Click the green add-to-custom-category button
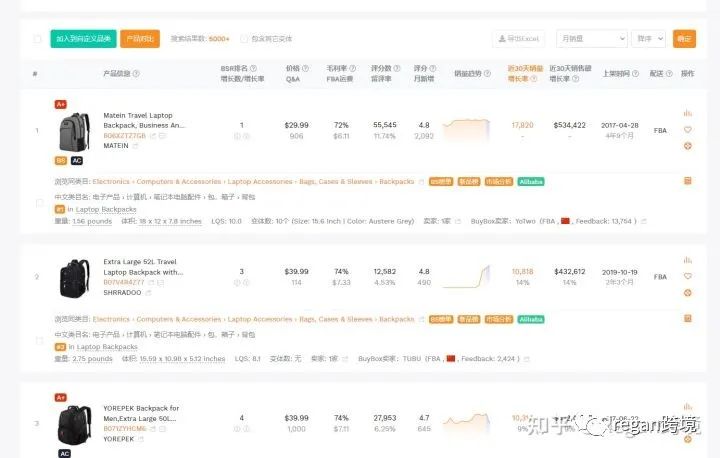Viewport: 720px width, 458px height. click(x=83, y=39)
